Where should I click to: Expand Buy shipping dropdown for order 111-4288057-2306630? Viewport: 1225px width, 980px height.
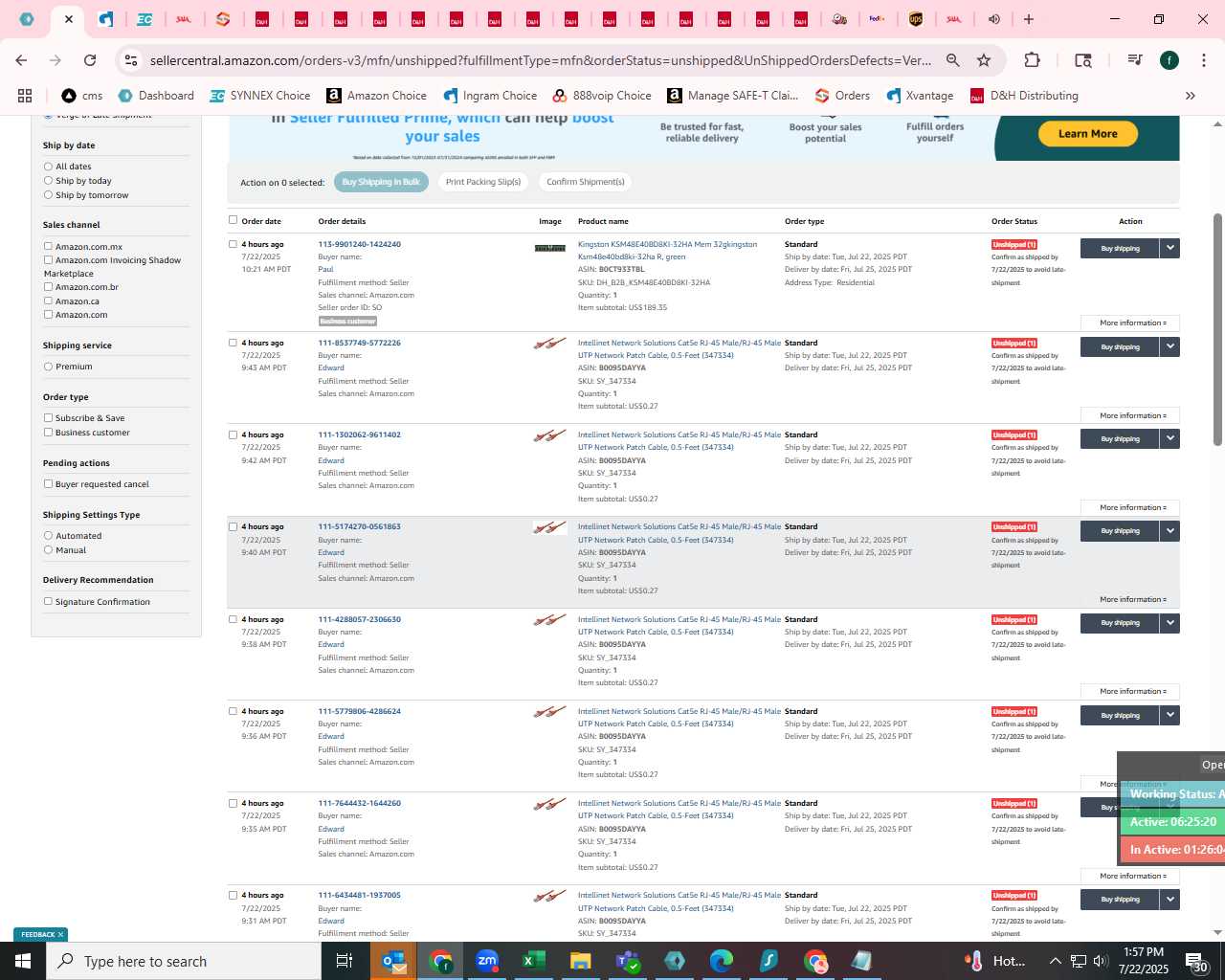tap(1169, 623)
